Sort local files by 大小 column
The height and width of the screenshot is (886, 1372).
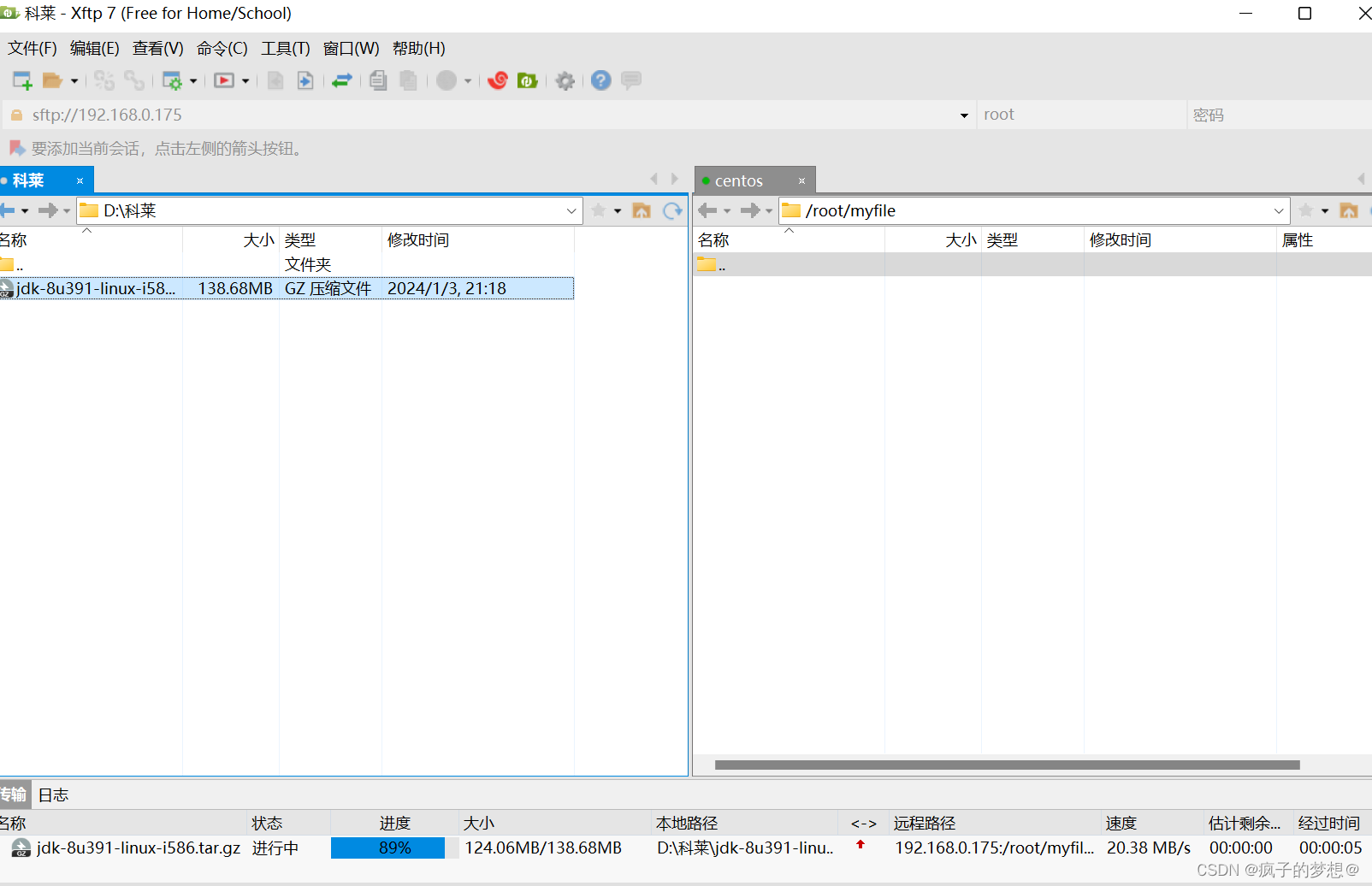(x=231, y=240)
